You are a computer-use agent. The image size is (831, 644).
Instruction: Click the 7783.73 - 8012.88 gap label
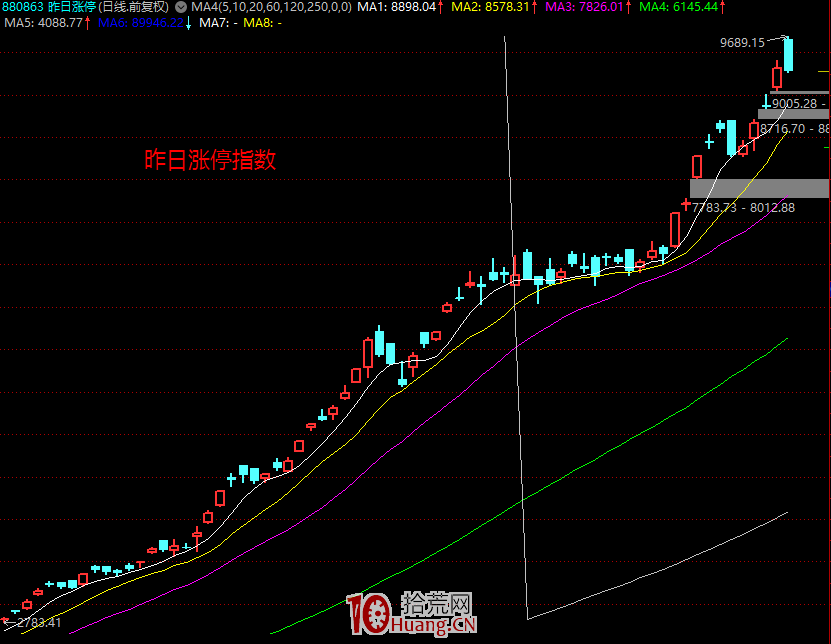(744, 208)
